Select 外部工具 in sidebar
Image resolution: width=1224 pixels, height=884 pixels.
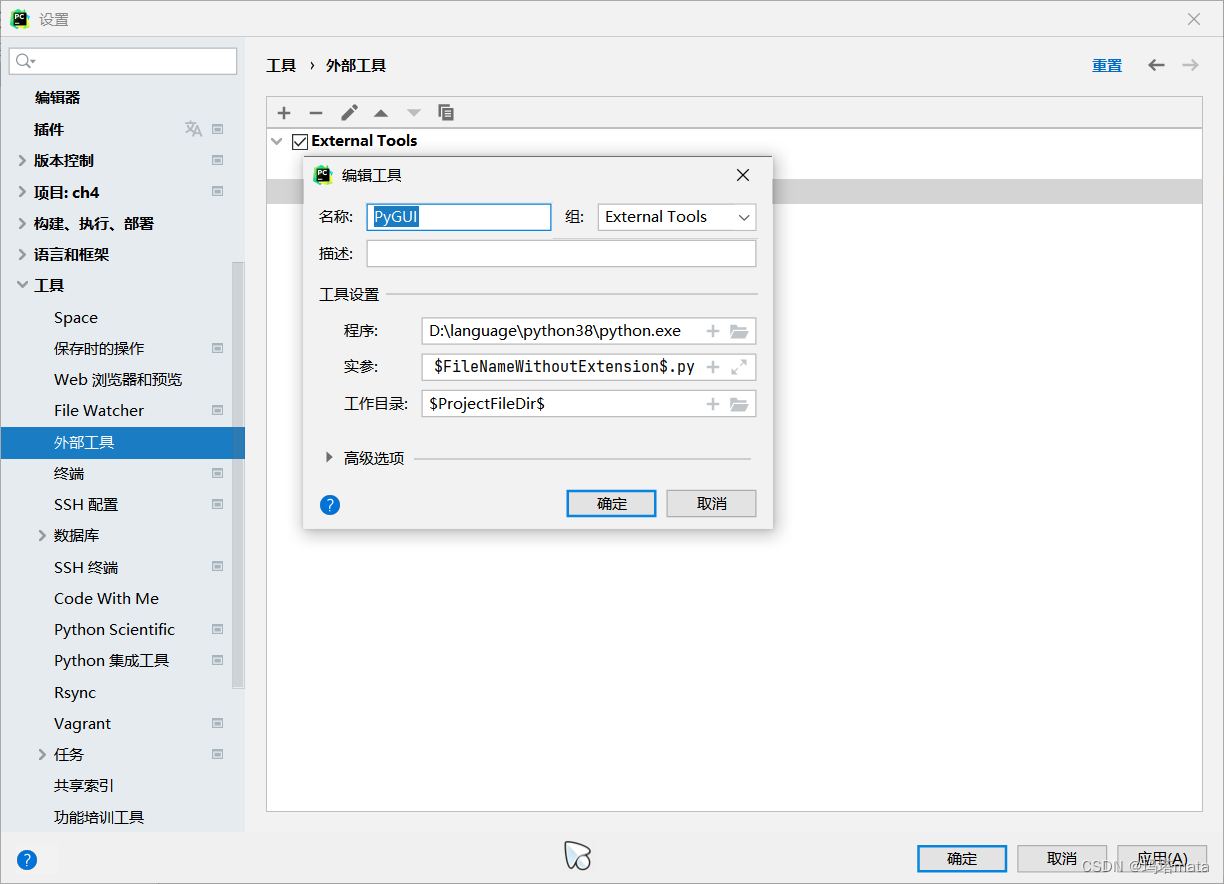[122, 442]
